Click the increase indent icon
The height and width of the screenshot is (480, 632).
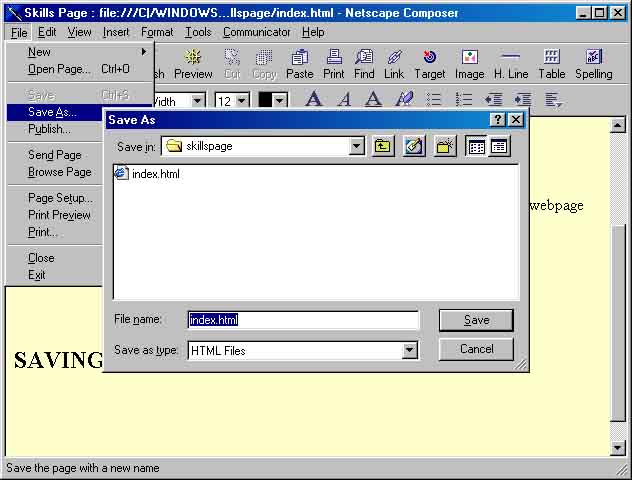point(523,99)
